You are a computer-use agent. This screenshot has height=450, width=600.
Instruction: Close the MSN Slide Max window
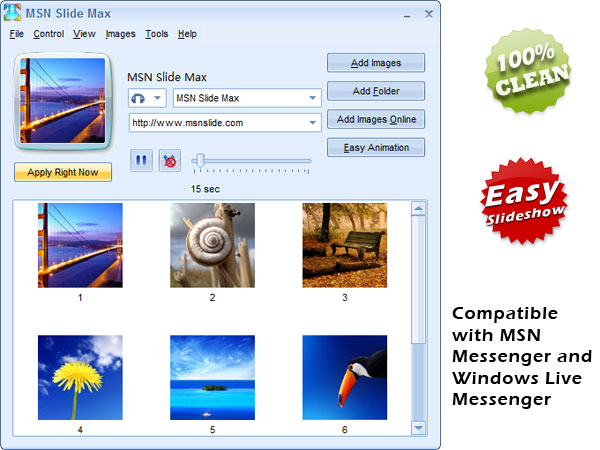[429, 14]
